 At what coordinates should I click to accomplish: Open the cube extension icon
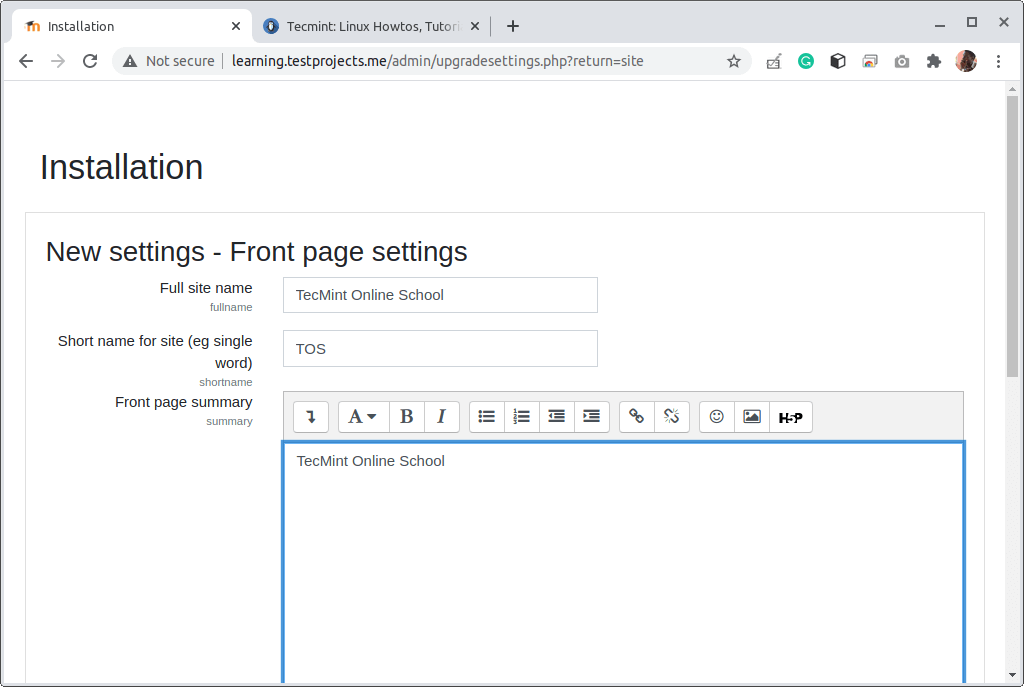click(x=838, y=61)
